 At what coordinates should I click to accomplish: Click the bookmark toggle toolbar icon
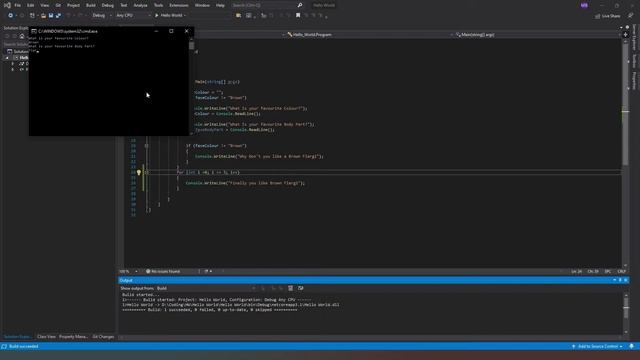point(298,16)
